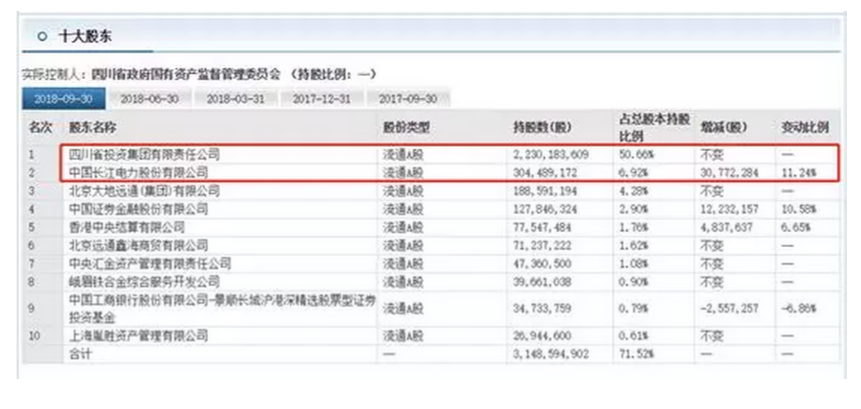The width and height of the screenshot is (861, 409).
Task: View the 2017-12-31 shareholder data tab
Action: pos(322,98)
